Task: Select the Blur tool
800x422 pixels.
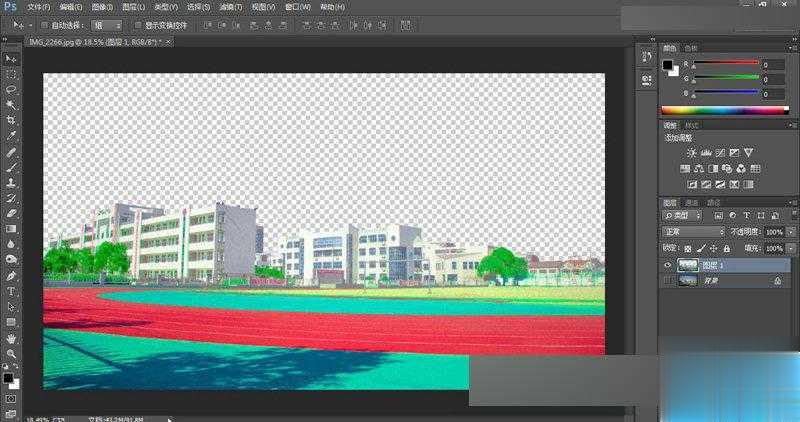Action: (11, 244)
